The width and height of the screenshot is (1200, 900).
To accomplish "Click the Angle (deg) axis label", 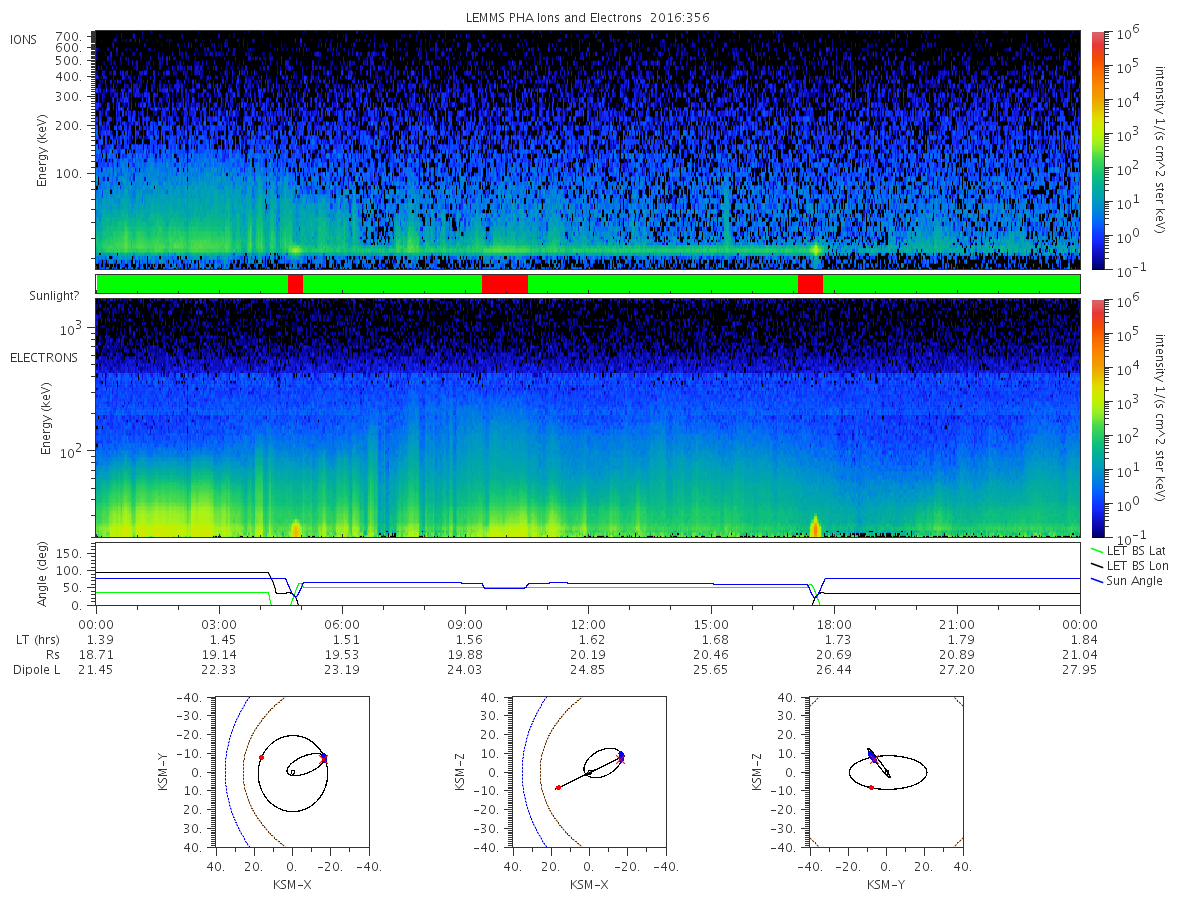I will [43, 577].
